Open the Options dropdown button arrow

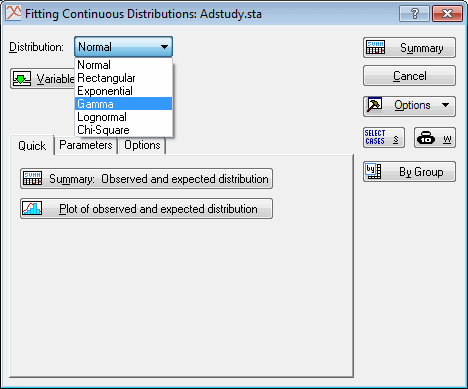pyautogui.click(x=446, y=105)
